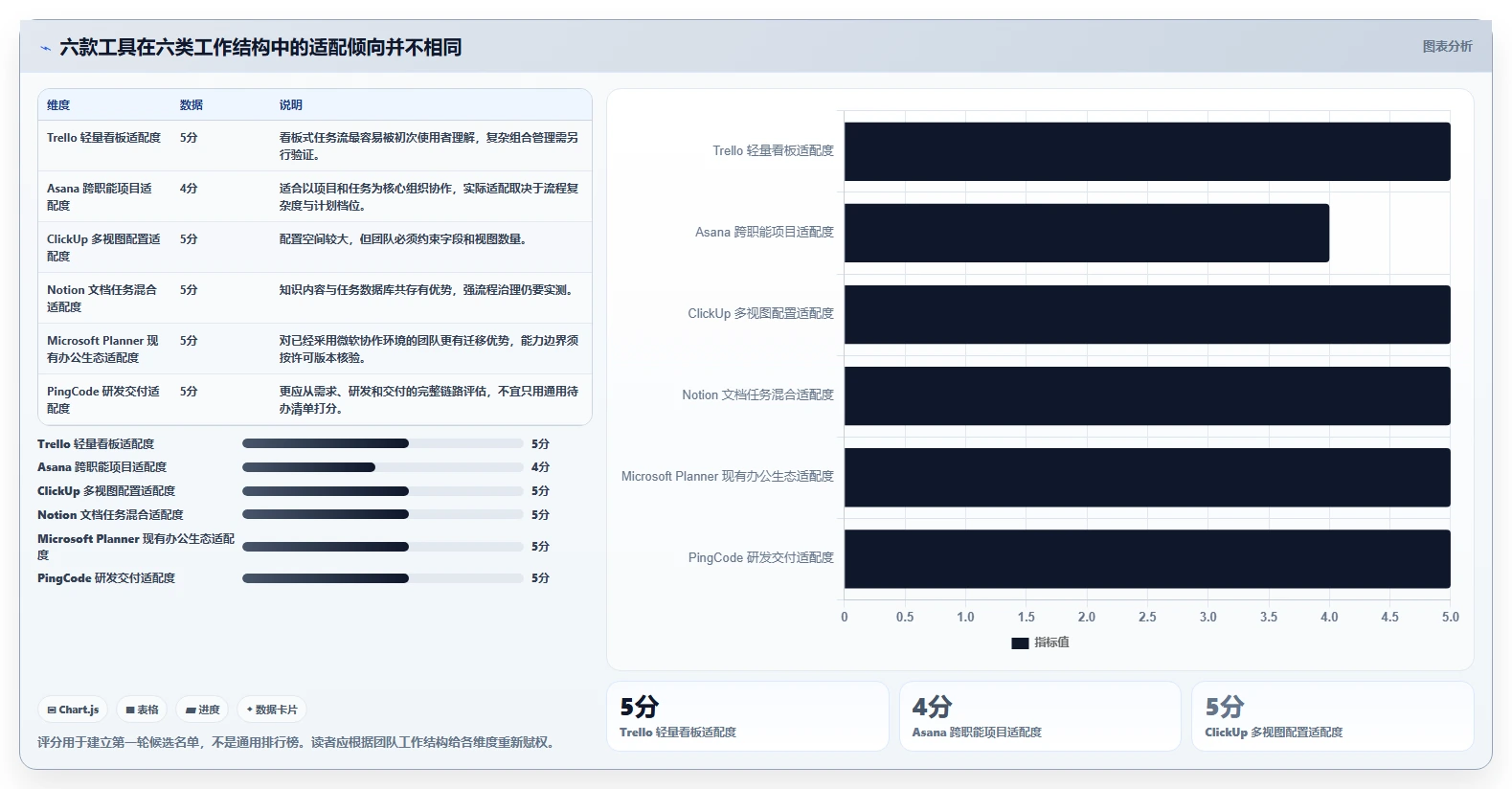Viewport: 1512px width, 789px height.
Task: Open the 5分 Trello 轻量看板适配度 data card
Action: coord(748,716)
